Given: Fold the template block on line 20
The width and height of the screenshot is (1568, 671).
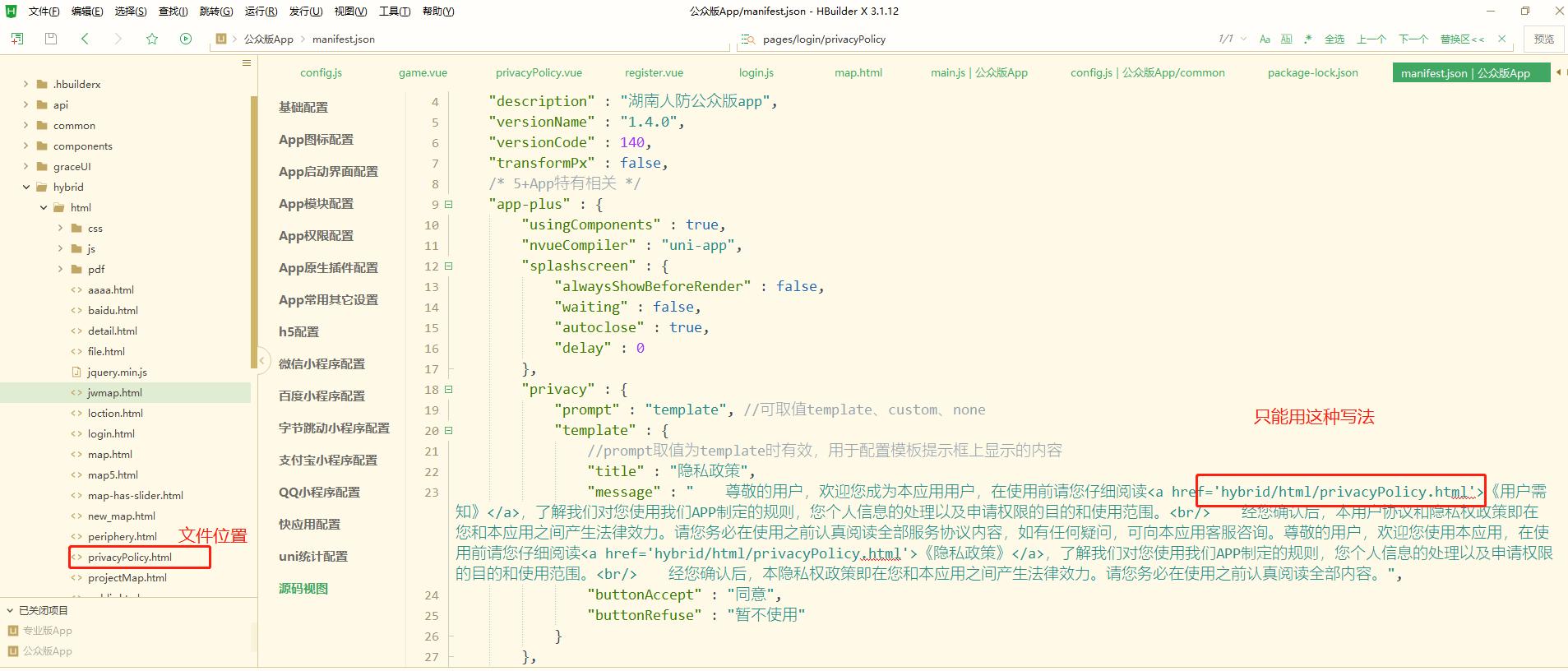Looking at the screenshot, I should (448, 430).
